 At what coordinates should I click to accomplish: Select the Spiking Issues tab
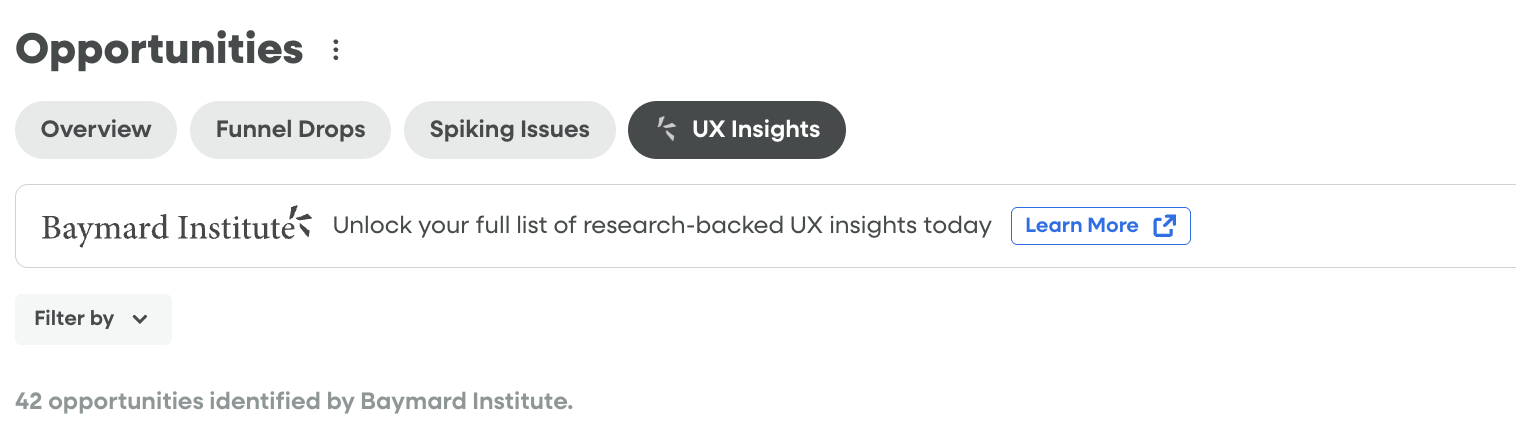tap(509, 130)
